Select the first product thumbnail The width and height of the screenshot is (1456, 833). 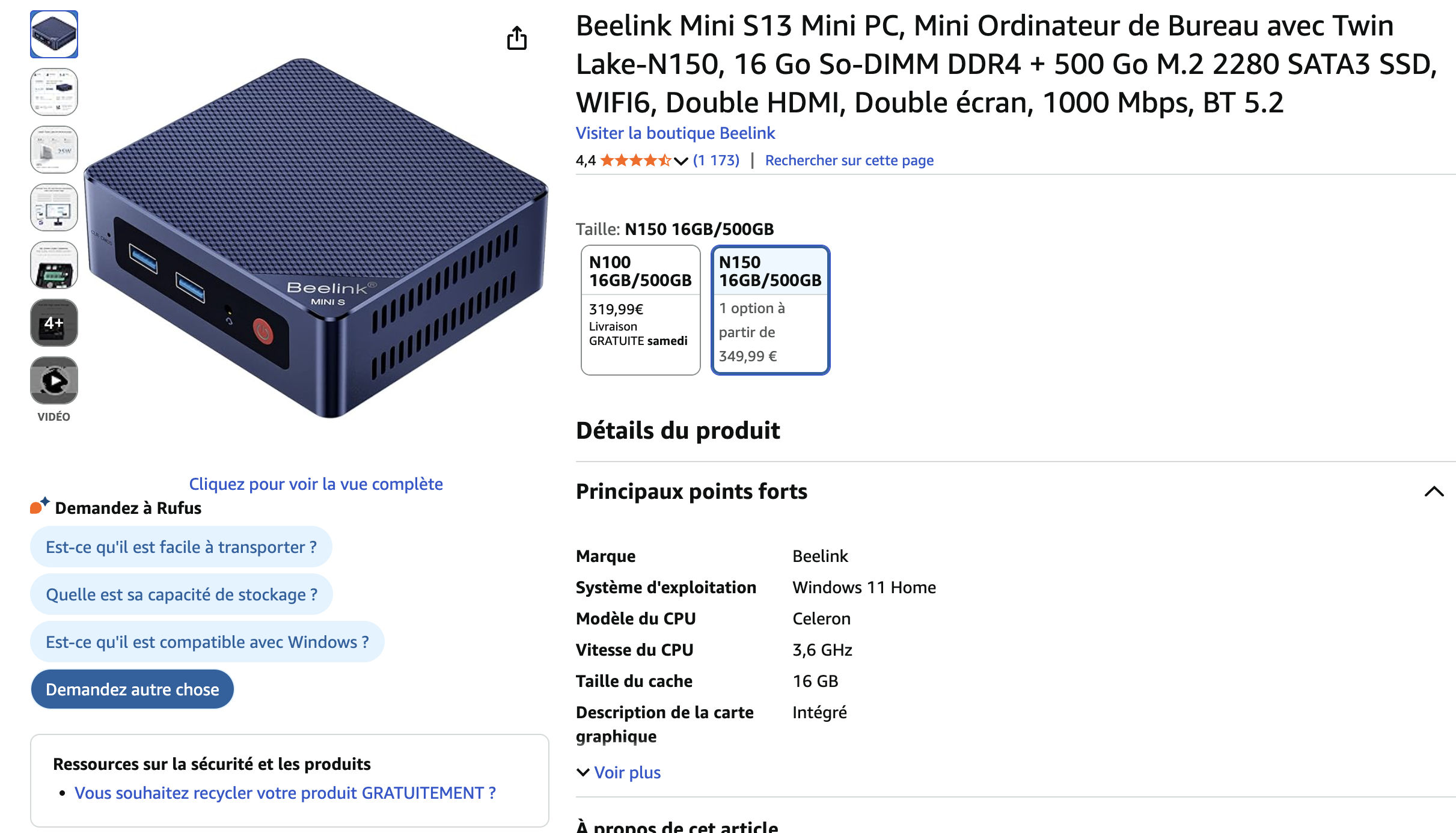(x=54, y=34)
